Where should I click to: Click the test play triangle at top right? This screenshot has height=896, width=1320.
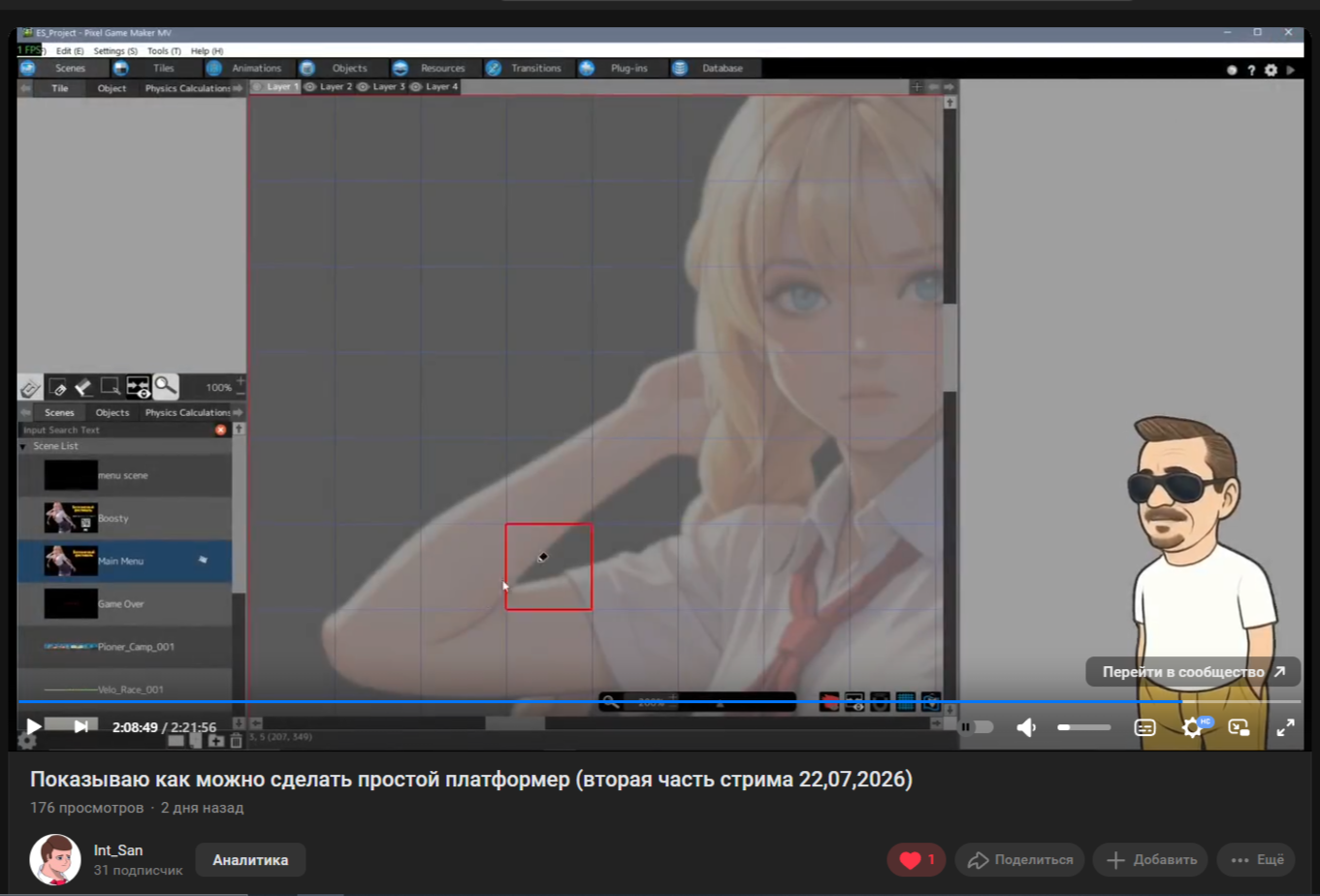coord(1290,70)
